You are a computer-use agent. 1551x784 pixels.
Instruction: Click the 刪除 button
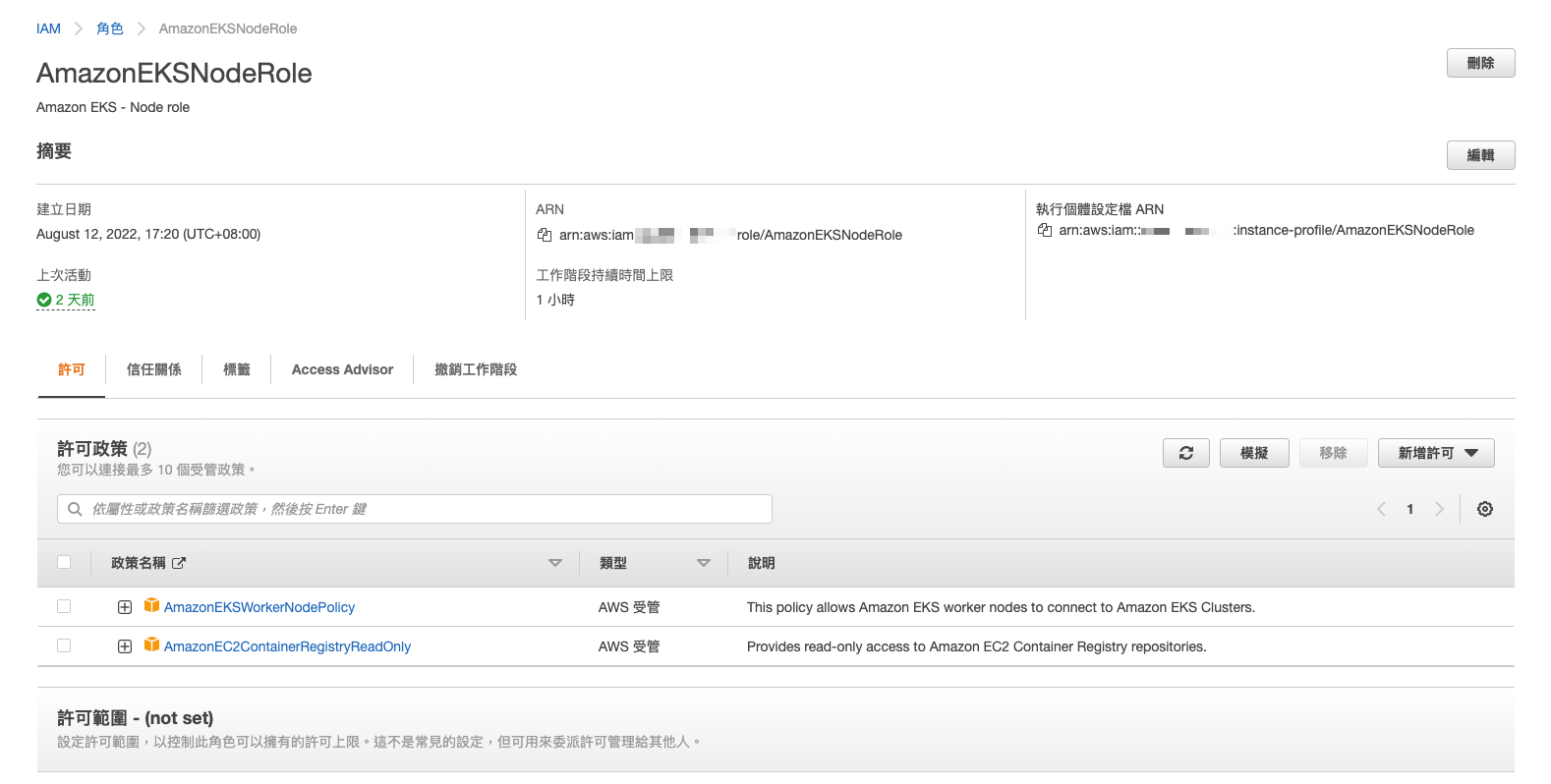tap(1480, 63)
